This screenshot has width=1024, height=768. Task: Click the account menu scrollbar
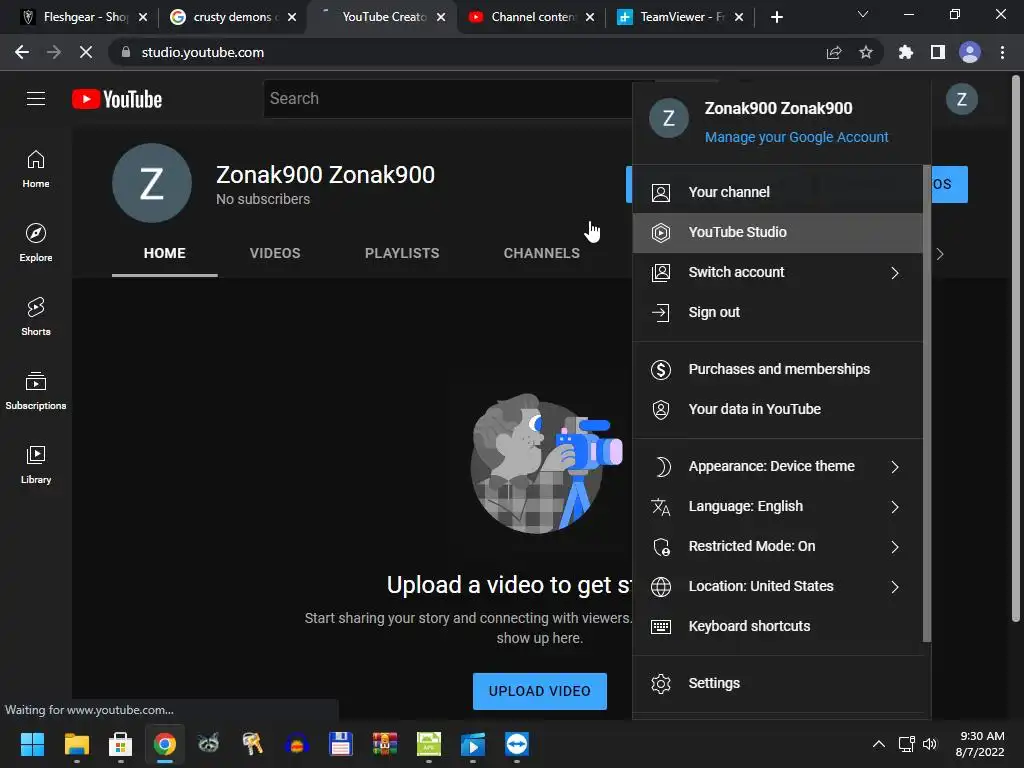926,403
